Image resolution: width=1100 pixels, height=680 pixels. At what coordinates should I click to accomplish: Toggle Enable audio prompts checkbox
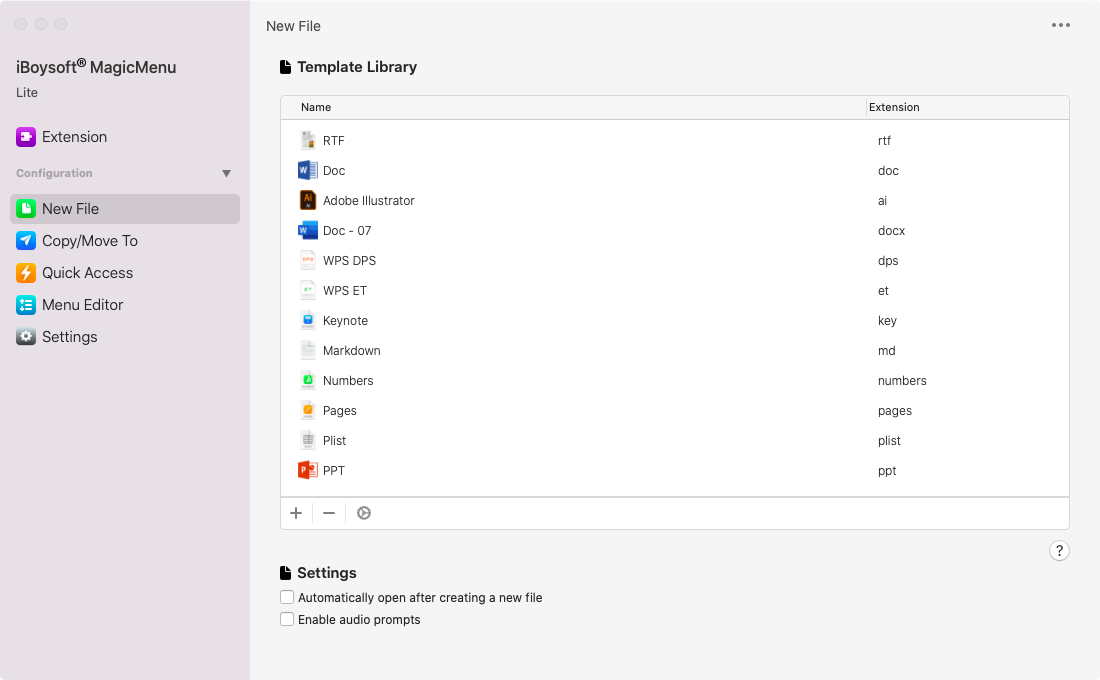coord(287,619)
